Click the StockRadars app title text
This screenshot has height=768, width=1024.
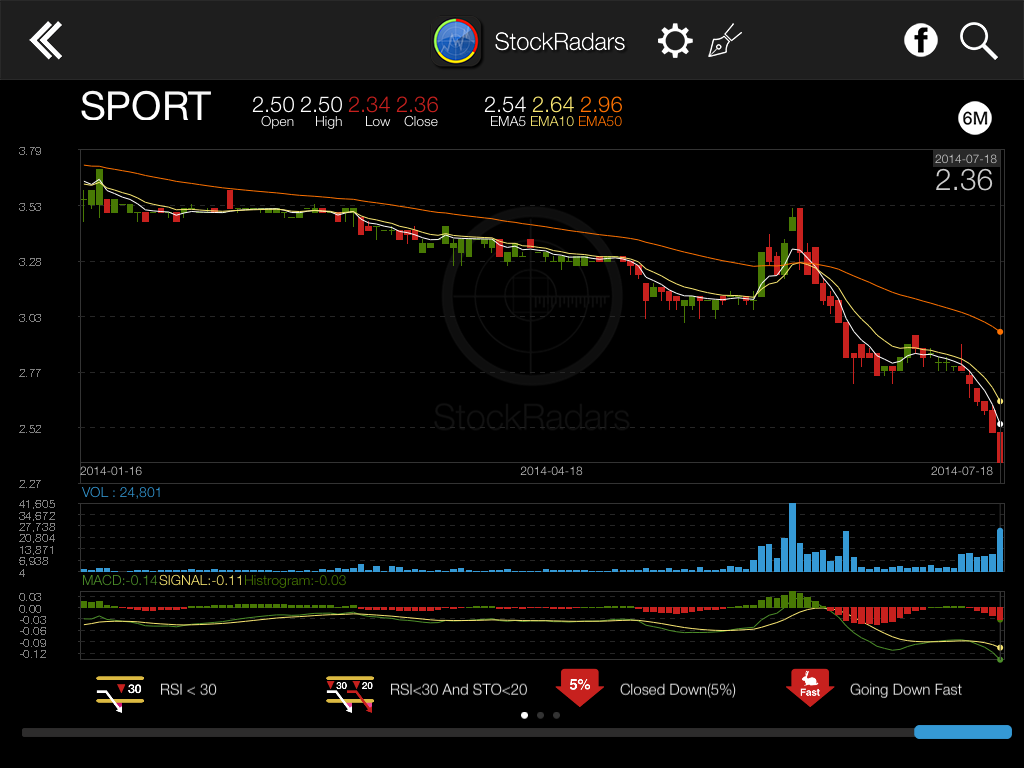pyautogui.click(x=560, y=42)
